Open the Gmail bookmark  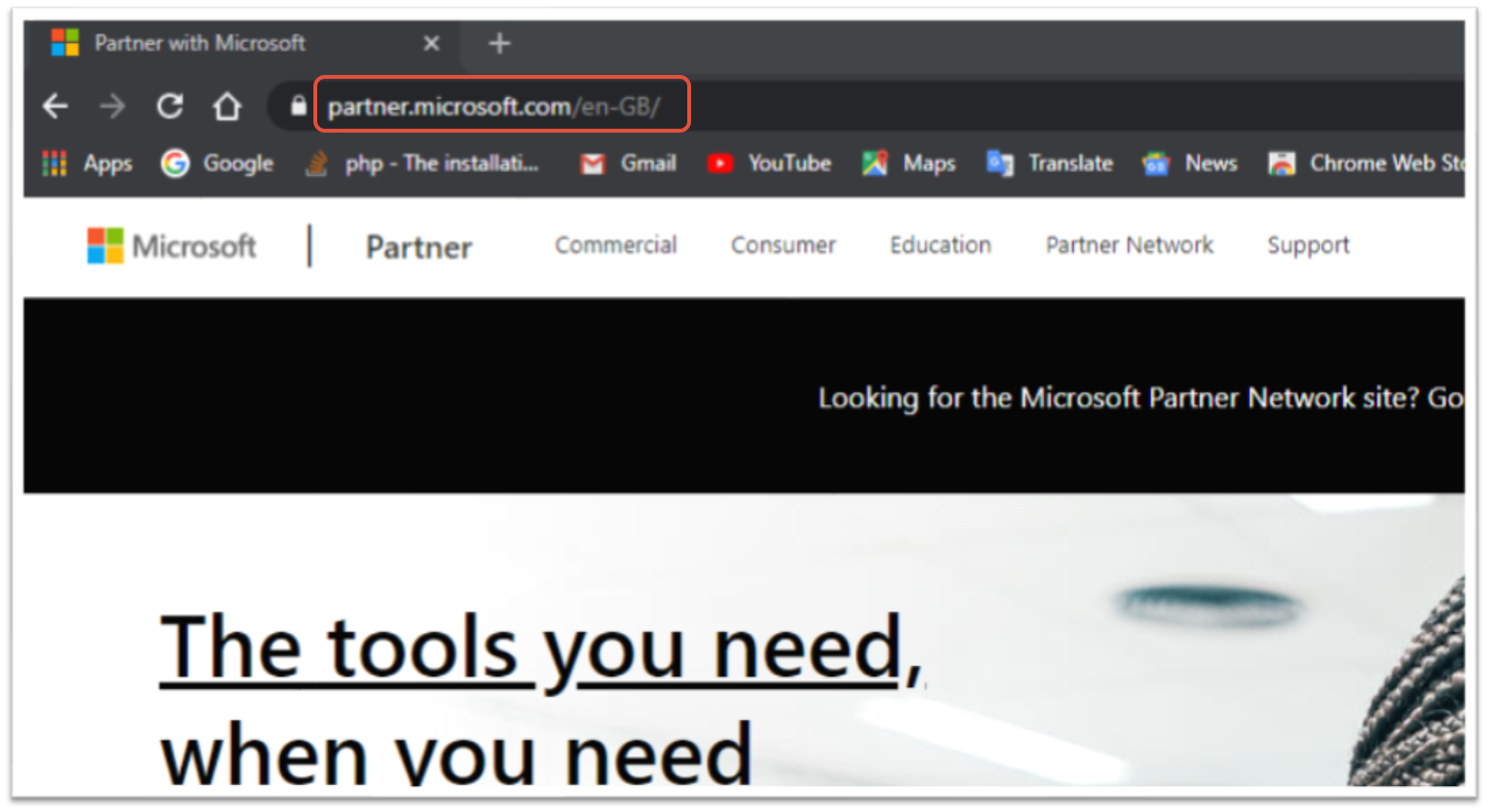[x=629, y=163]
